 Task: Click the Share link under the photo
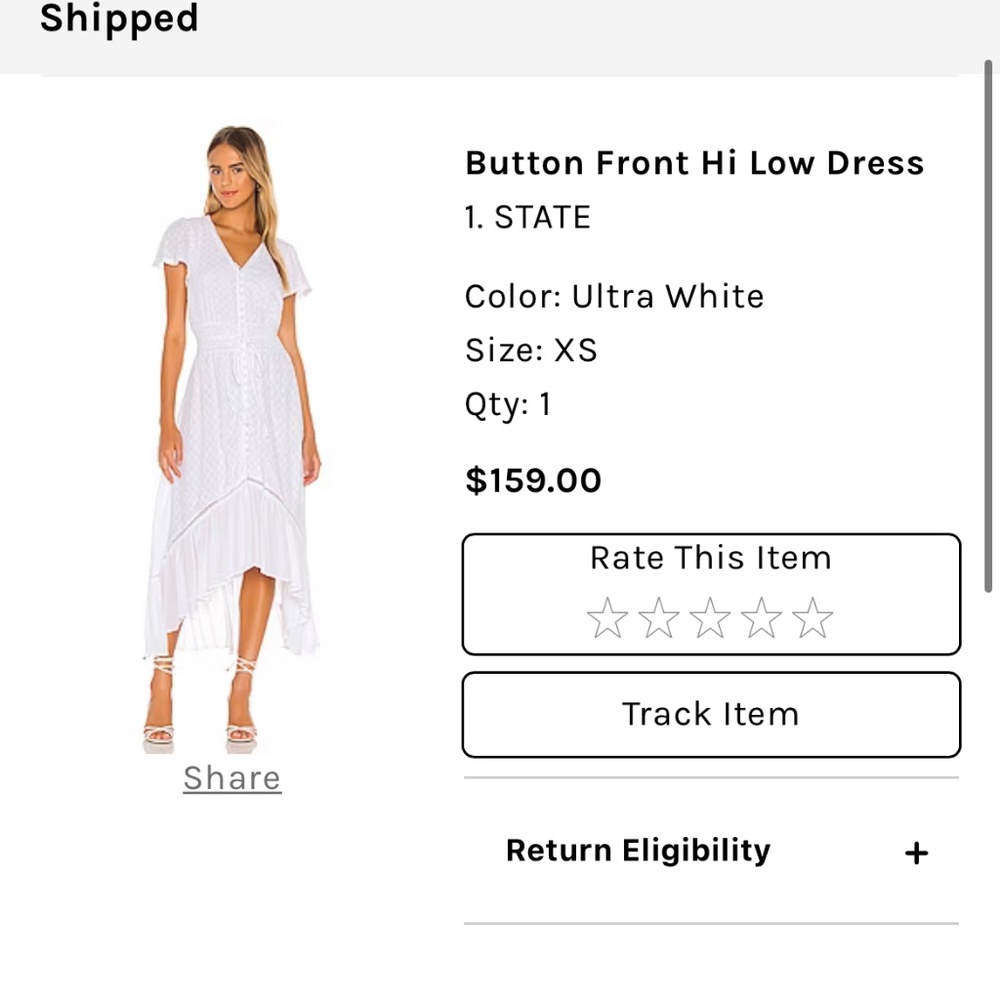(232, 778)
